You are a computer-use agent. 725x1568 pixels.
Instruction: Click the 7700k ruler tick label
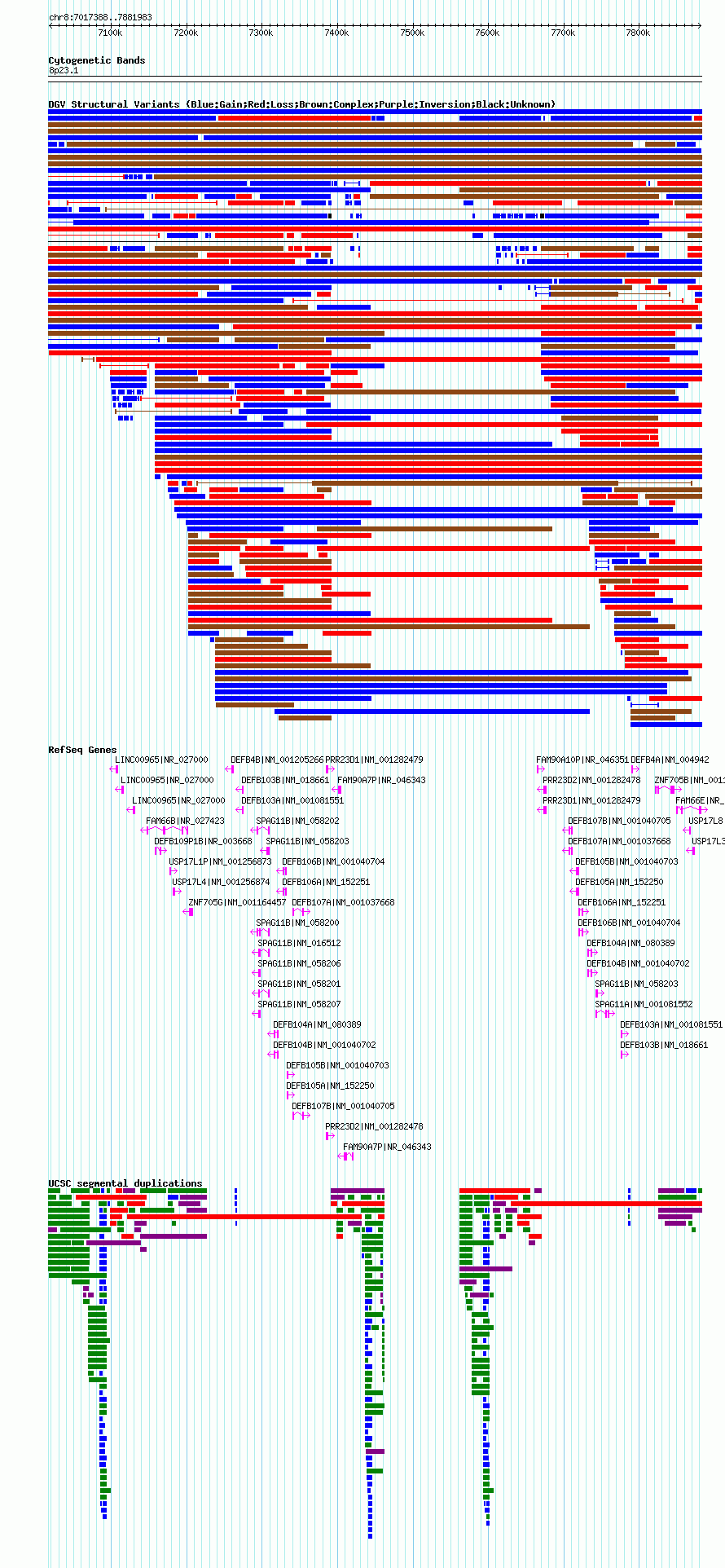click(563, 33)
